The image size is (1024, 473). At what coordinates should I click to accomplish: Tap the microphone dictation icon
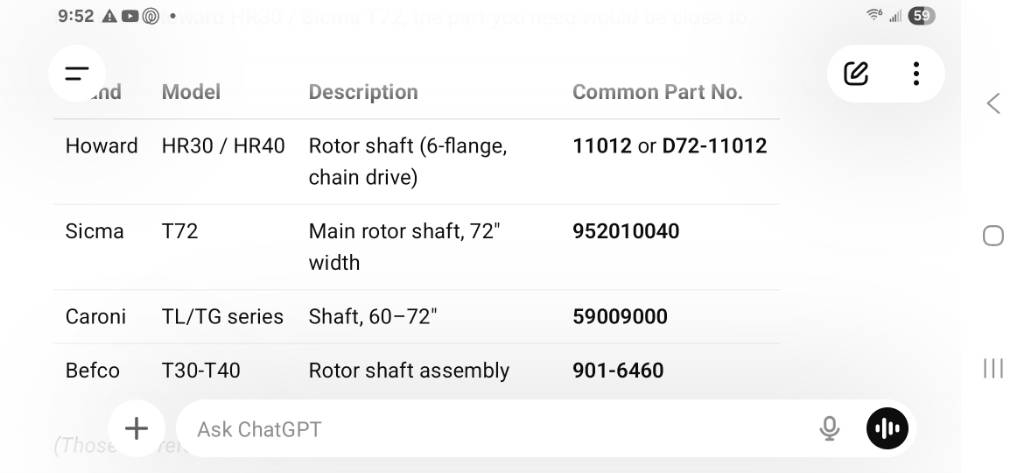829,429
